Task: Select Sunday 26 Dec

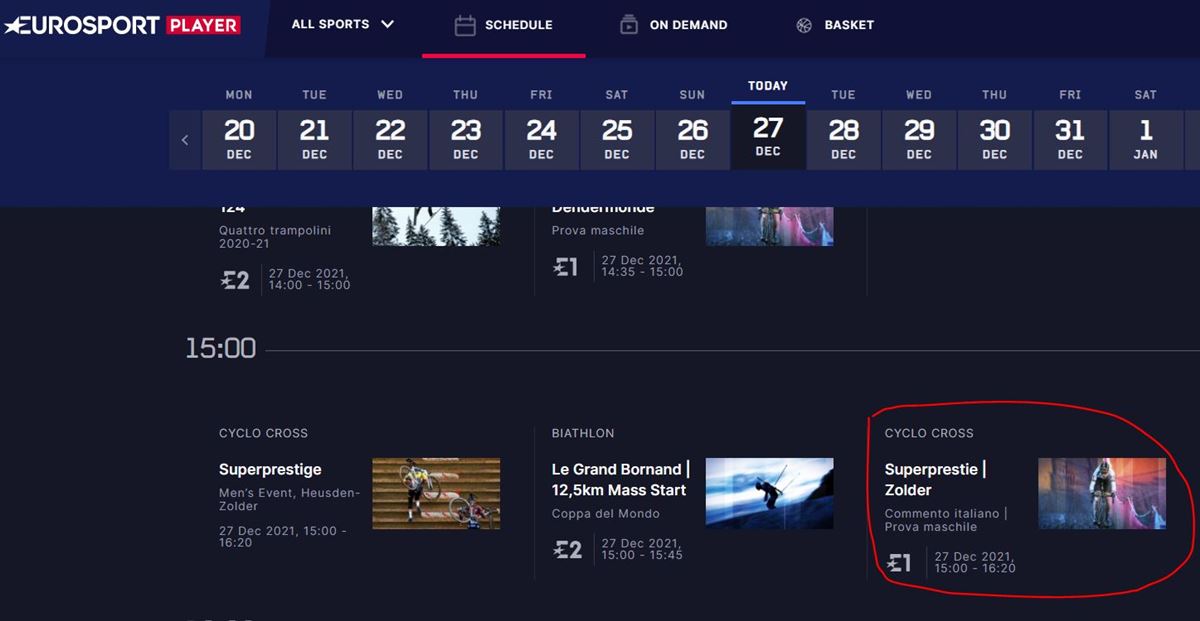Action: [x=692, y=140]
